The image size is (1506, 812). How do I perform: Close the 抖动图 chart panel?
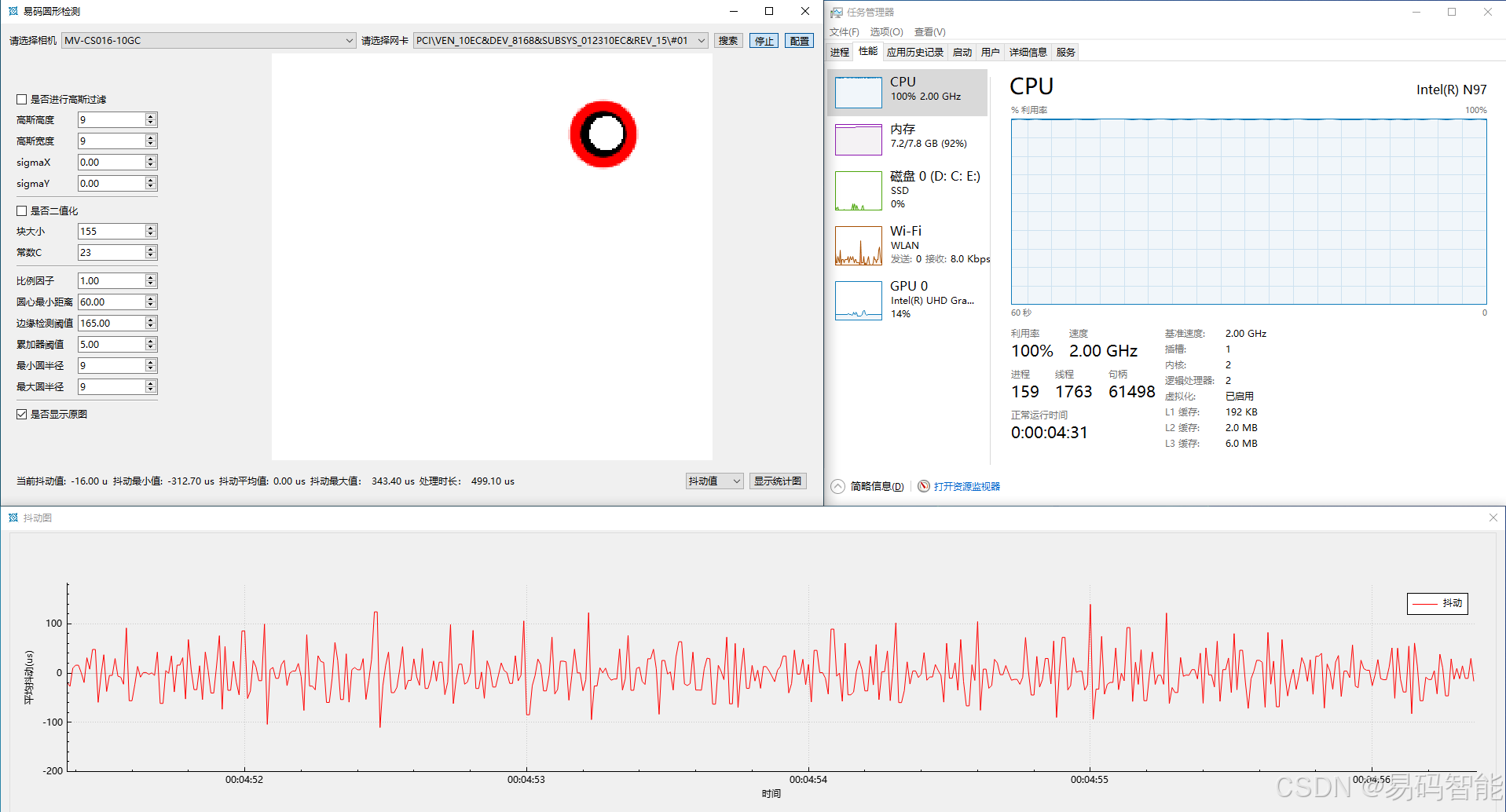point(1493,518)
